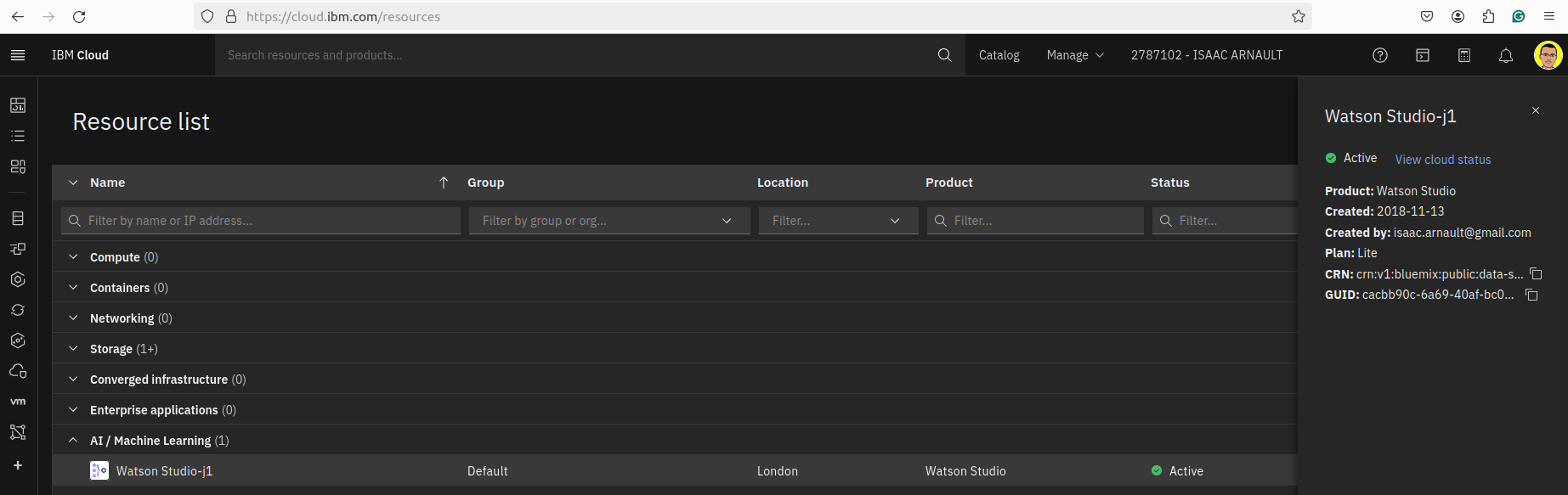Open the Catalog menu item
Screen dimensions: 1568x495
999,55
